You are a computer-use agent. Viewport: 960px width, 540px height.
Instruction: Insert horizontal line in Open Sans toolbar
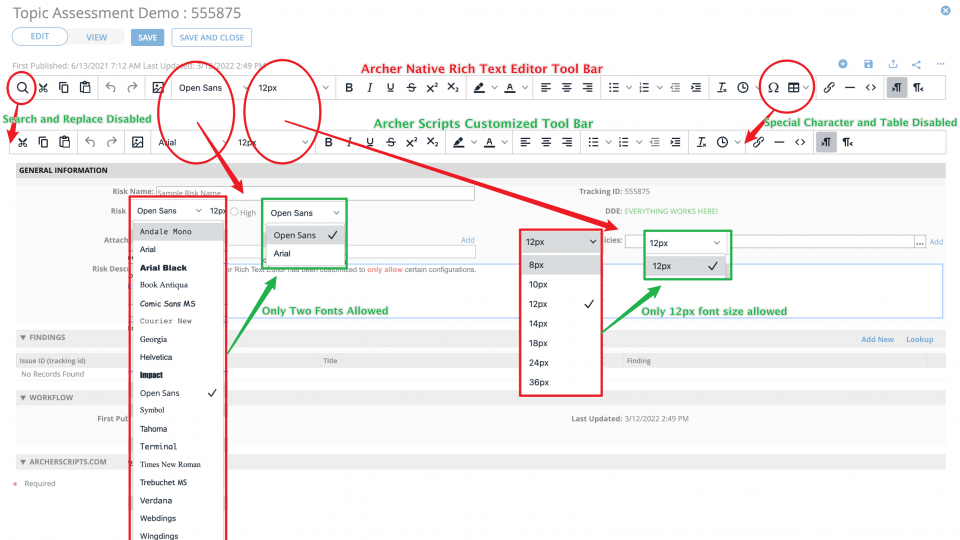pos(850,88)
